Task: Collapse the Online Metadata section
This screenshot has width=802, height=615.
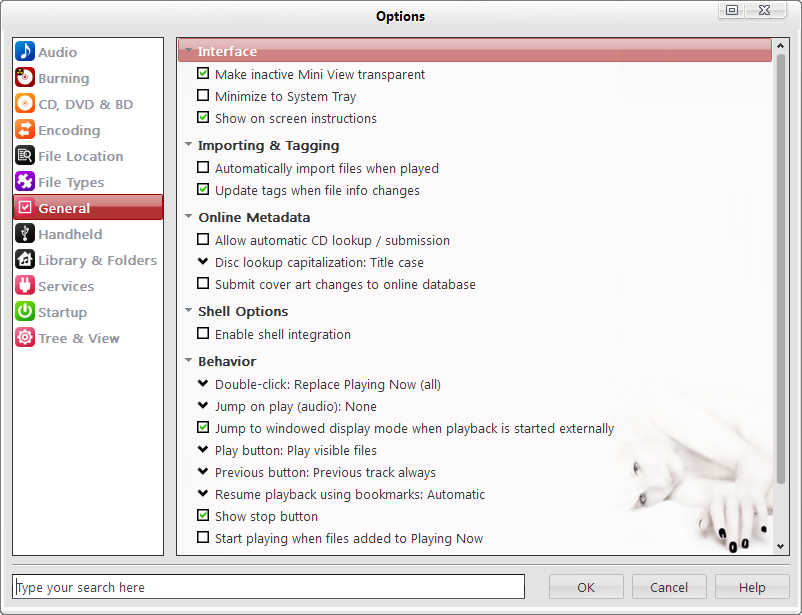Action: click(189, 217)
